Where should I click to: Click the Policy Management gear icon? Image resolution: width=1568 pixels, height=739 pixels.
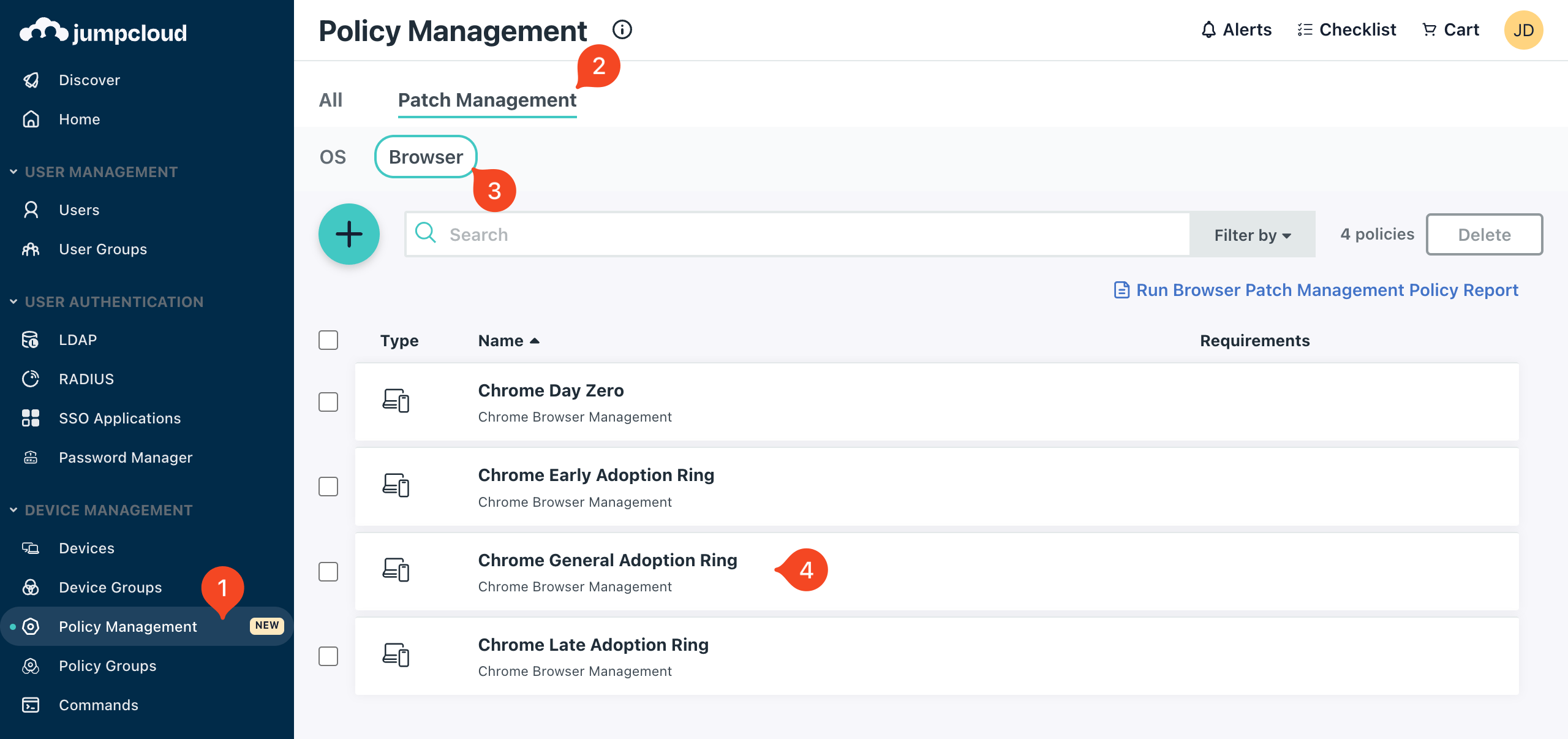pyautogui.click(x=31, y=627)
